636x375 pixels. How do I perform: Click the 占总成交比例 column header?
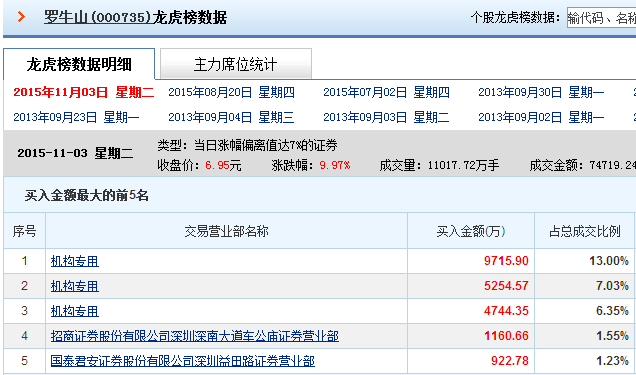tap(584, 231)
